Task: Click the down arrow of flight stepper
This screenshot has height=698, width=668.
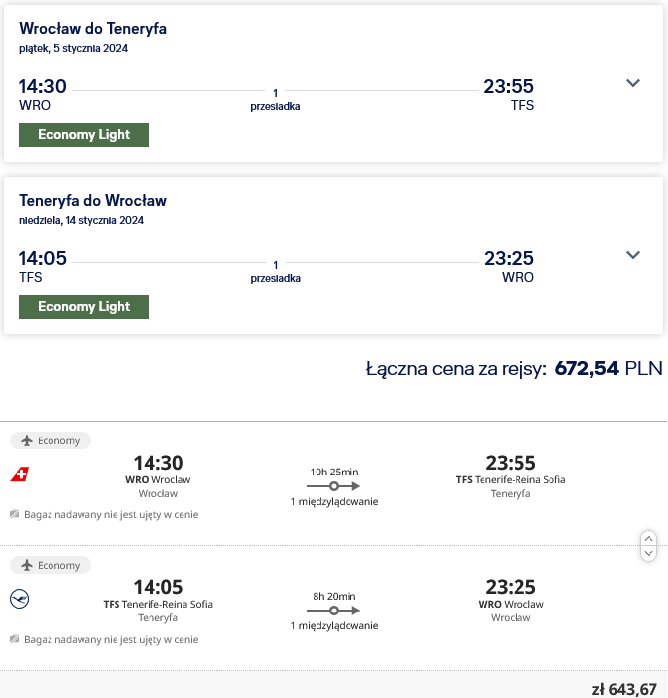Action: (x=648, y=553)
